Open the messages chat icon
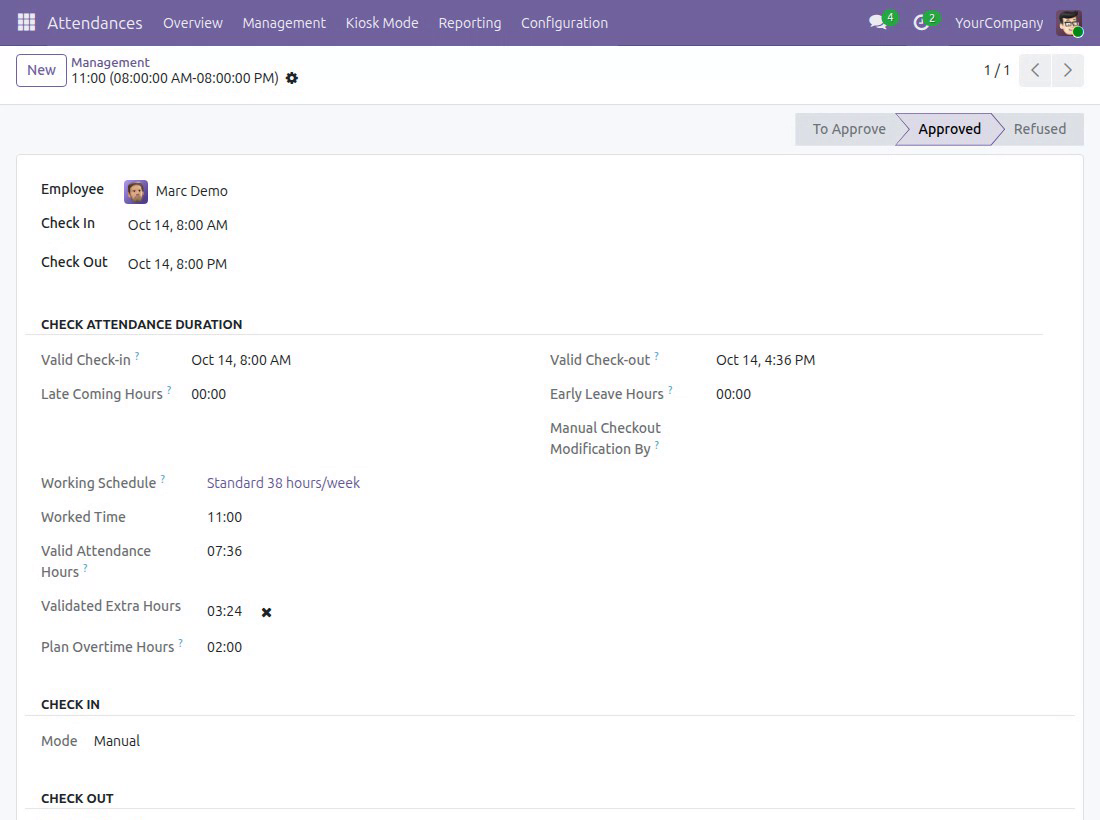The image size is (1100, 820). coord(878,22)
